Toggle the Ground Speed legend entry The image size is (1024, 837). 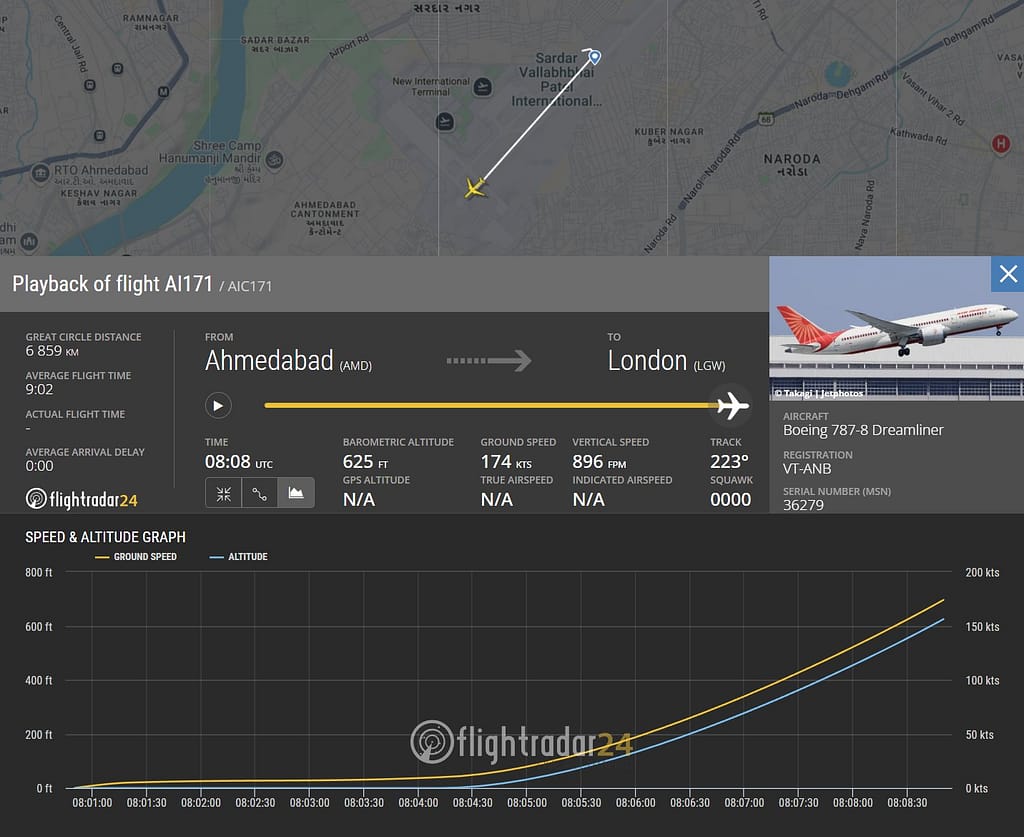coord(136,557)
